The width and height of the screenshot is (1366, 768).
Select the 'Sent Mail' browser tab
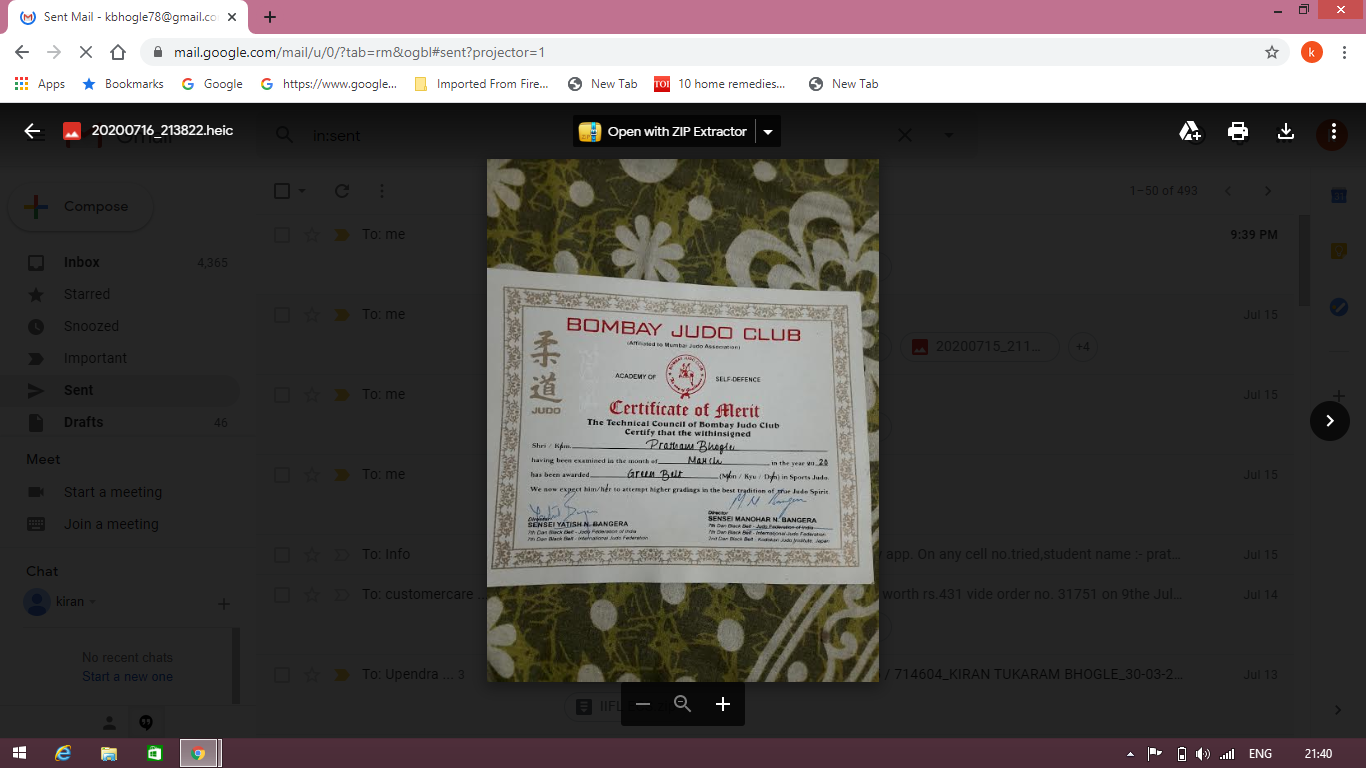click(x=130, y=17)
